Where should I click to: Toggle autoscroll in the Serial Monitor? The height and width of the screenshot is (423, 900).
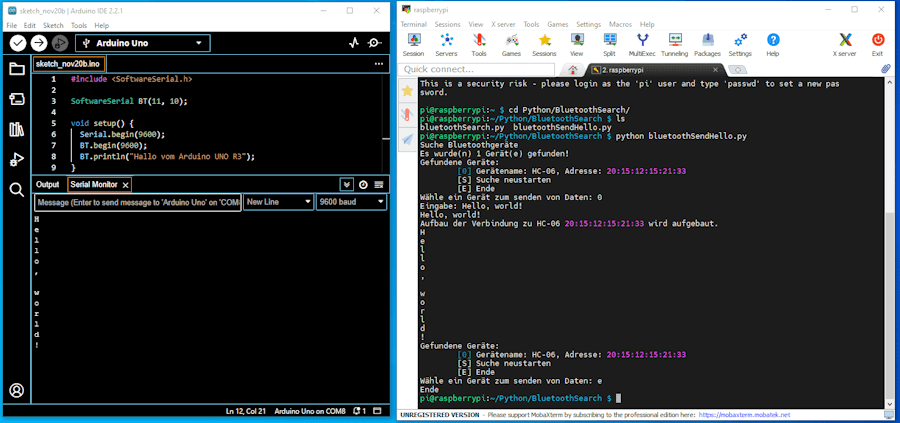pos(346,185)
